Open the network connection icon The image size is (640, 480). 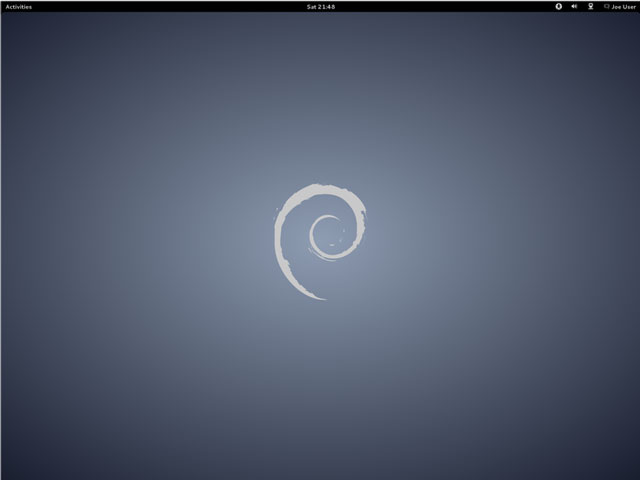tap(590, 7)
